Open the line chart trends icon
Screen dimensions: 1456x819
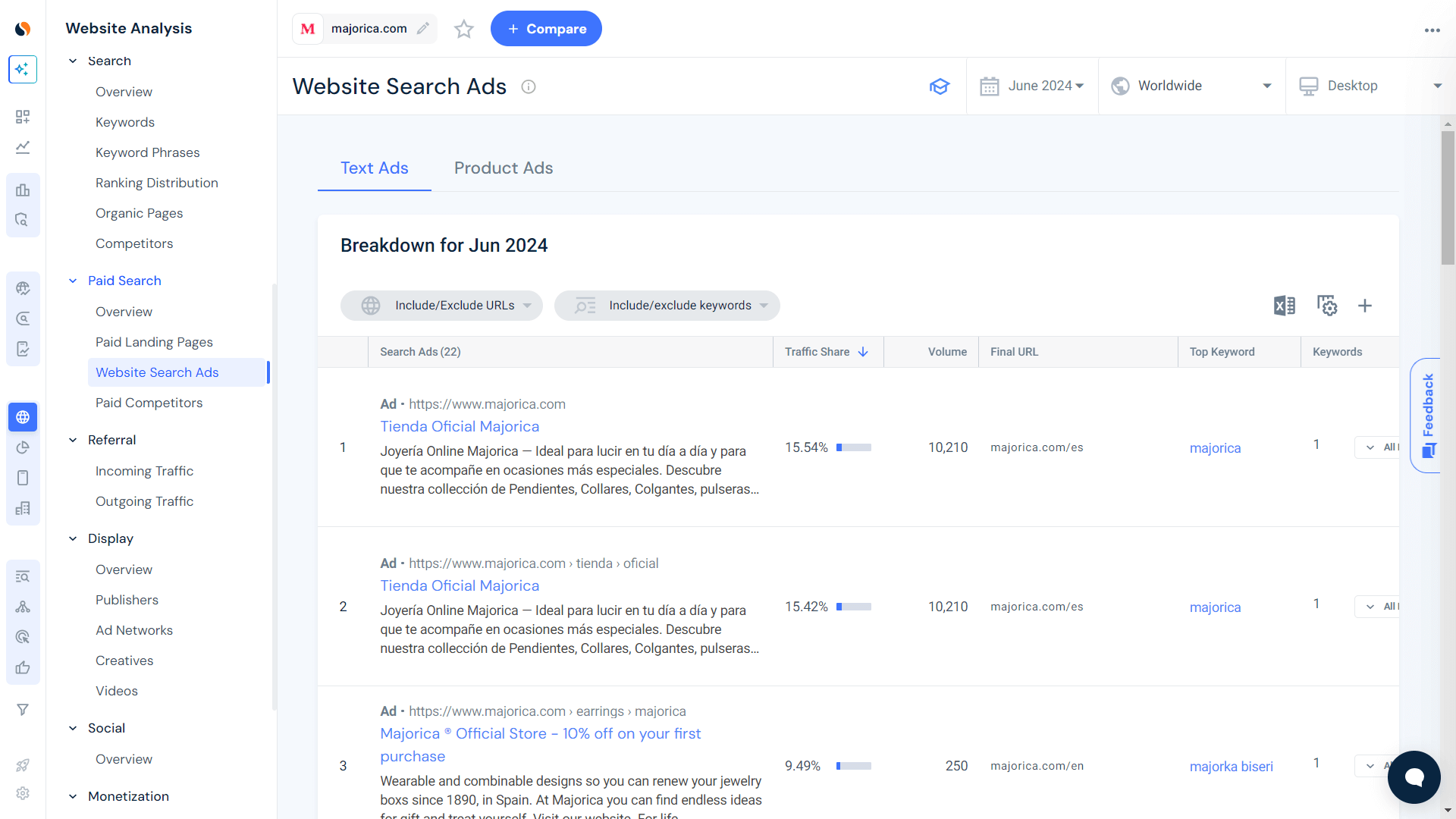[23, 147]
